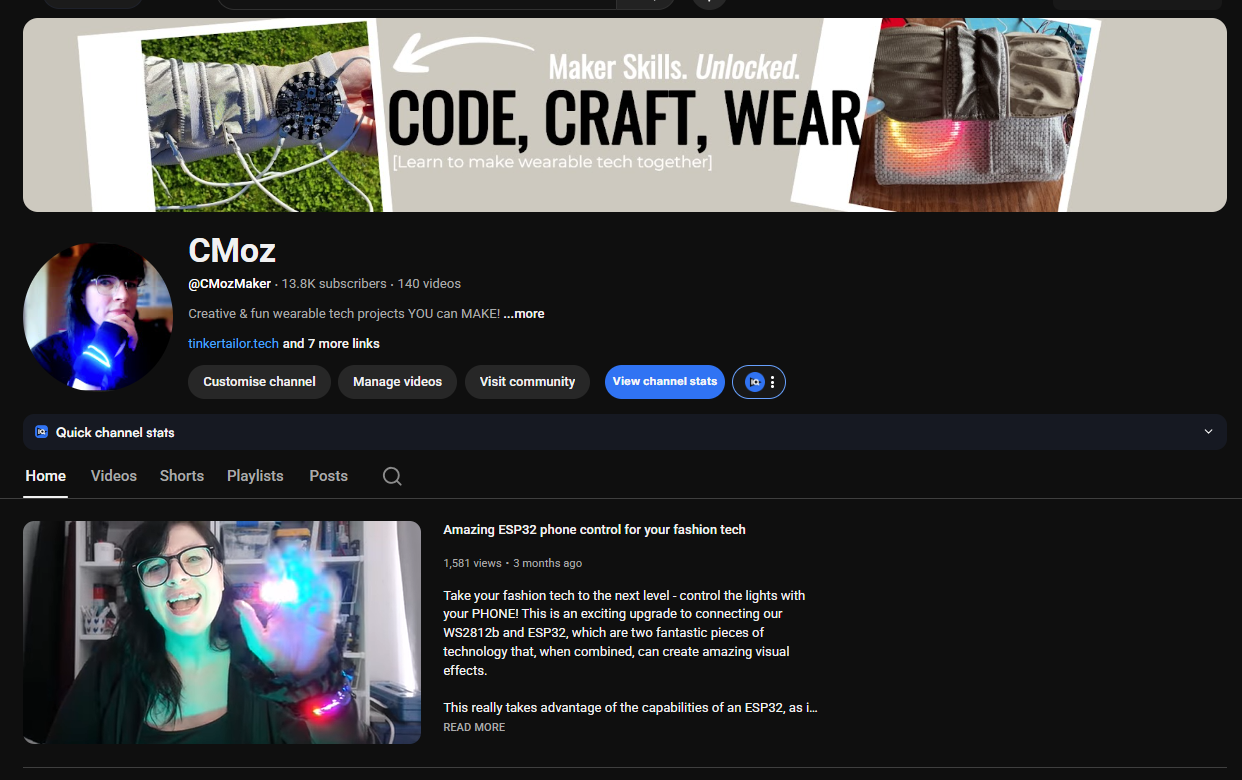Open the ESP32 phone control video thumbnail
1242x780 pixels.
[x=222, y=632]
